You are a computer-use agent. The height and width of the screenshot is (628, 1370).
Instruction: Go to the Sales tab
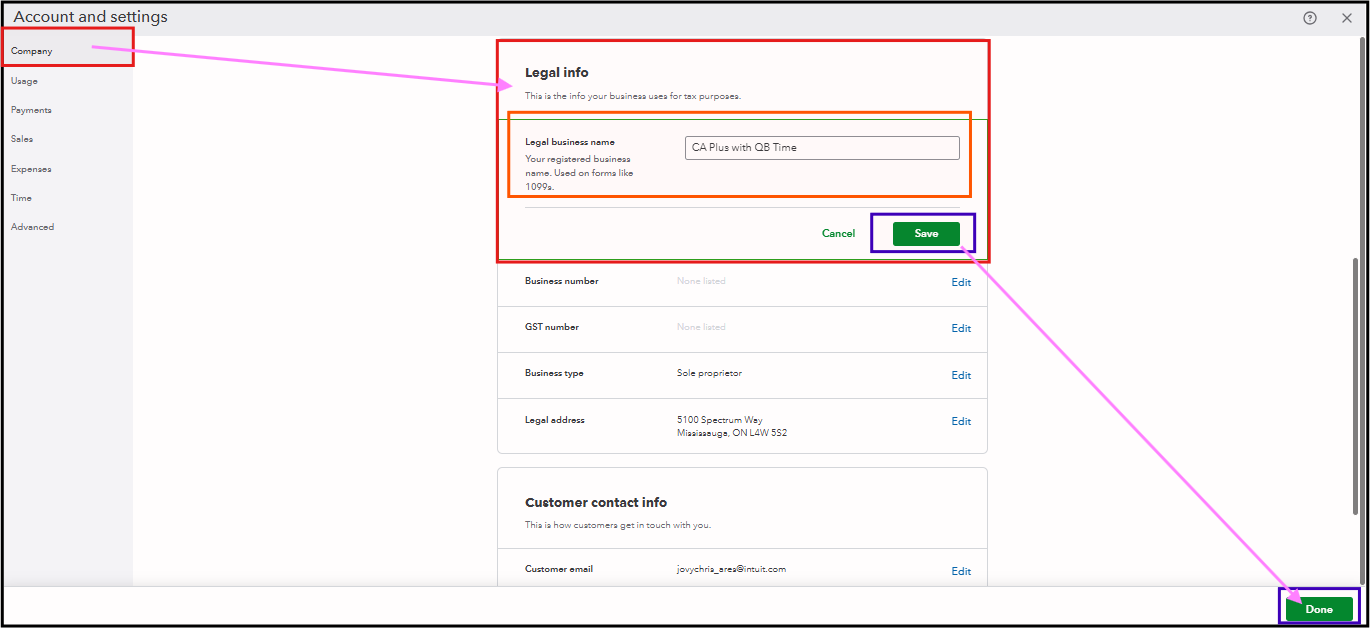coord(22,139)
